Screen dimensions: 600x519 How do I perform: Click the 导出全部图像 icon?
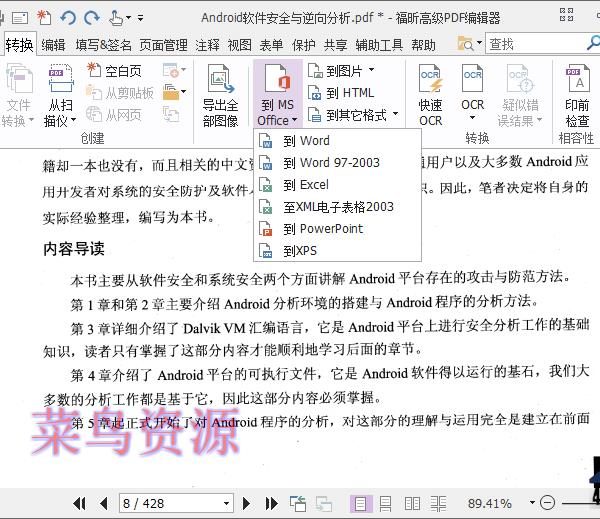point(220,96)
